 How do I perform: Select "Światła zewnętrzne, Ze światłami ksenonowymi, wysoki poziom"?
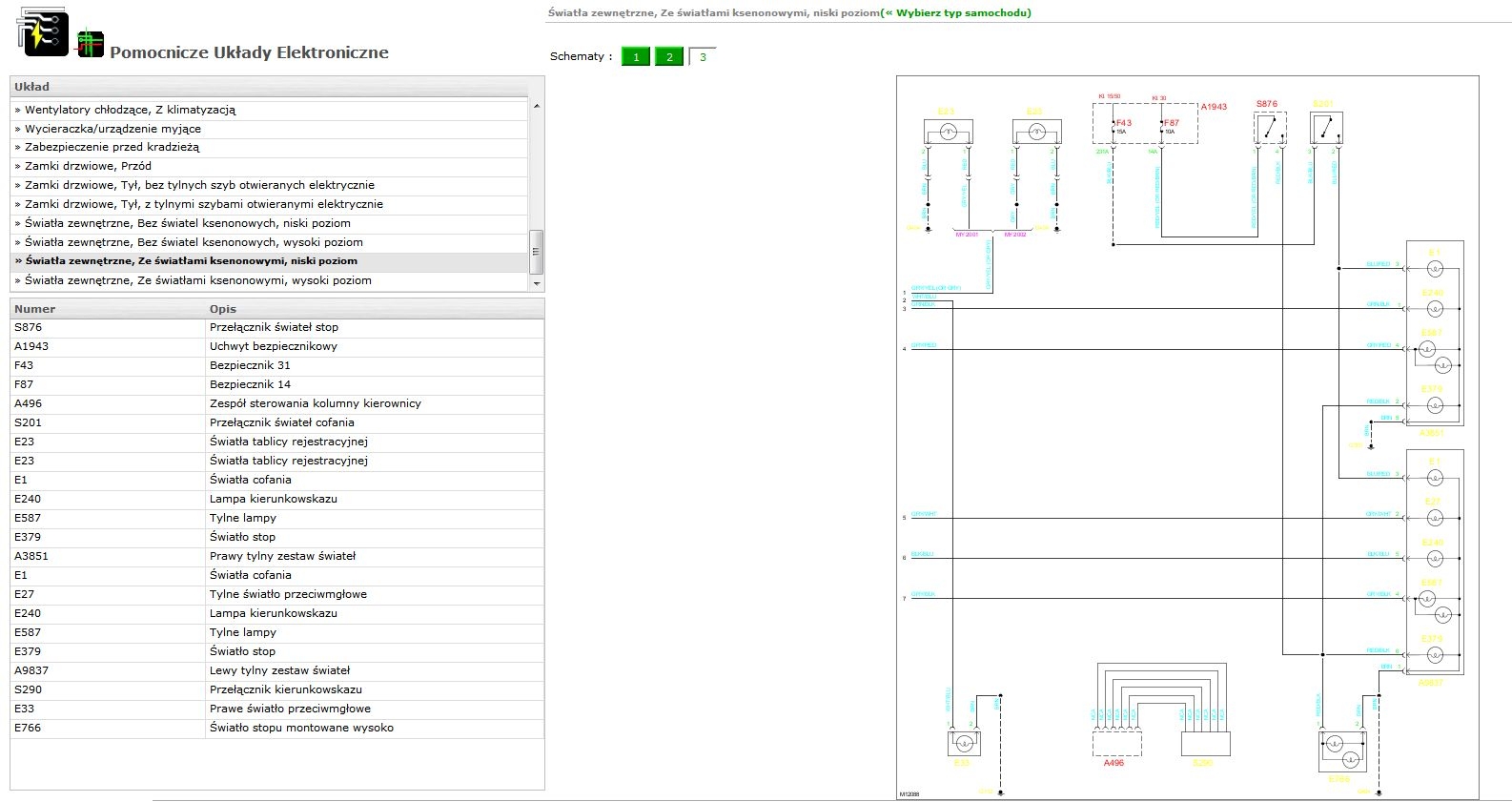198,280
